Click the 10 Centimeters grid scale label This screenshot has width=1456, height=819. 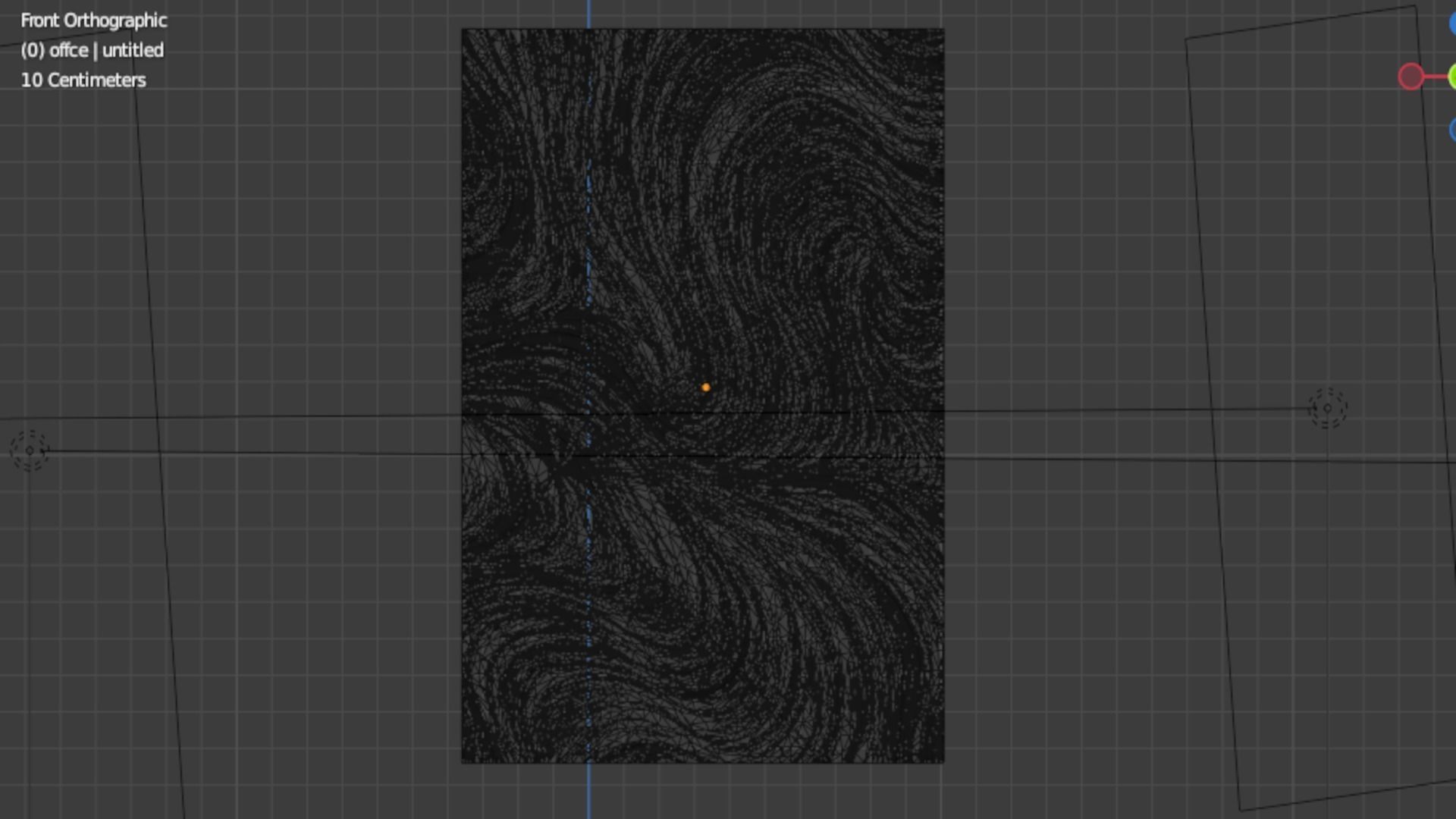pyautogui.click(x=83, y=80)
